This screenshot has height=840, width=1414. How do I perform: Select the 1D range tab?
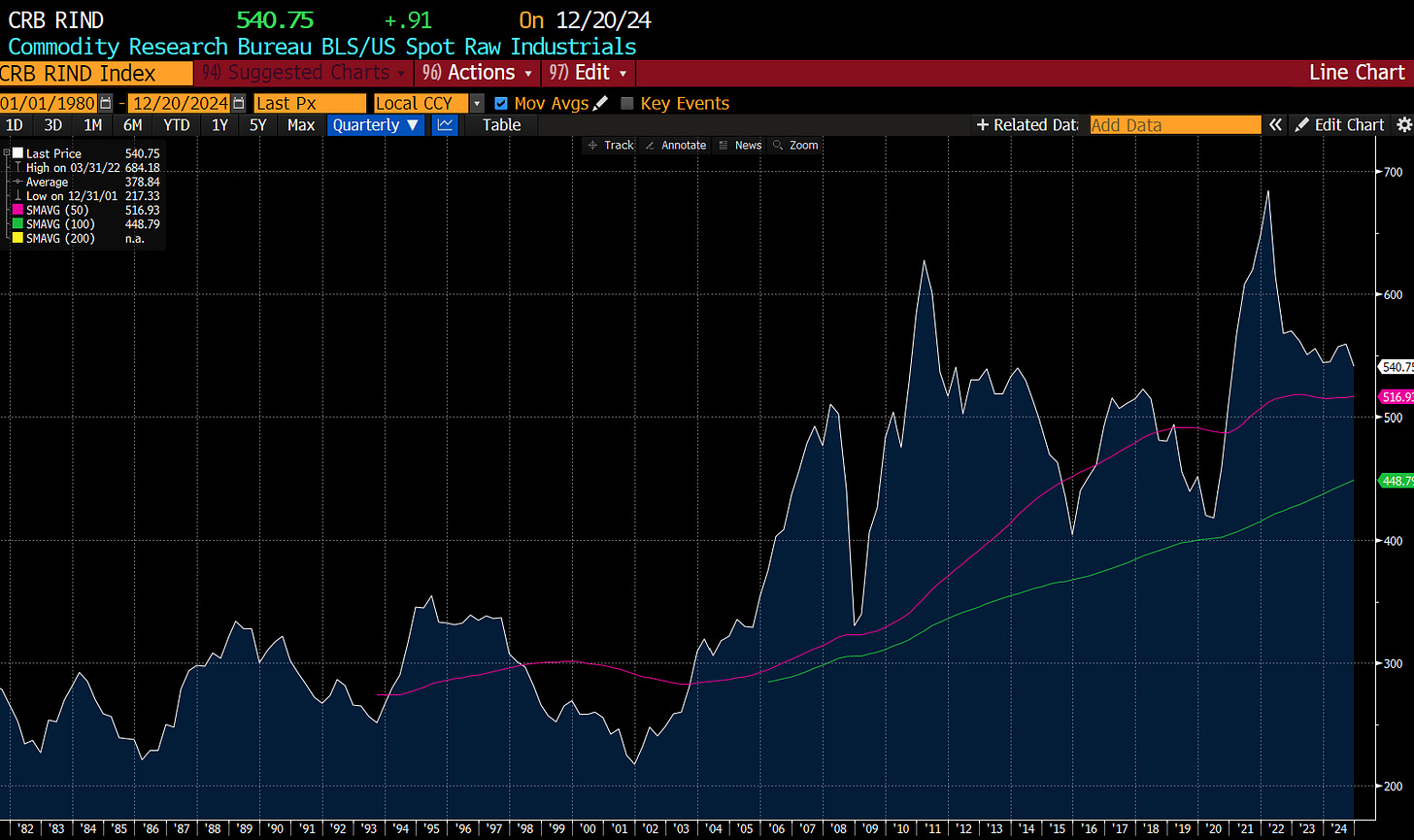click(x=15, y=124)
